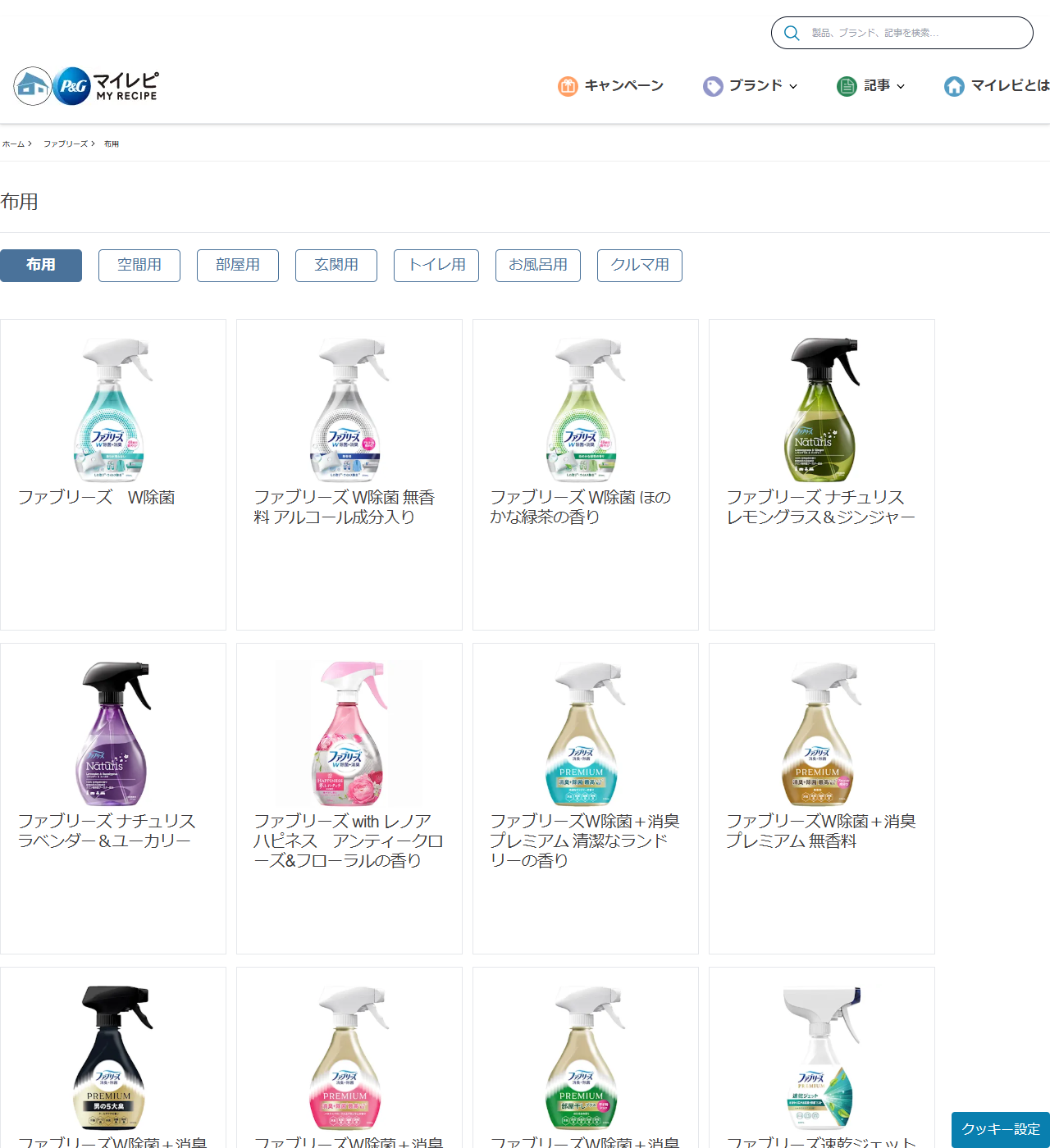Open the ファブリーズ速乾ジェット bottle image

click(822, 1058)
